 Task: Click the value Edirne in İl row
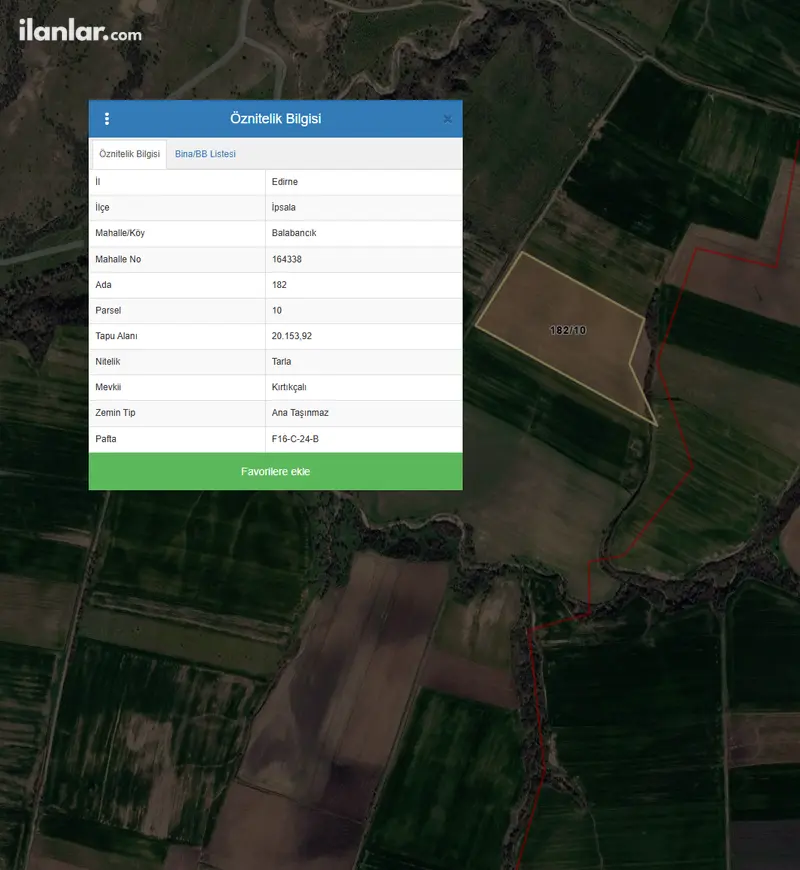[285, 182]
